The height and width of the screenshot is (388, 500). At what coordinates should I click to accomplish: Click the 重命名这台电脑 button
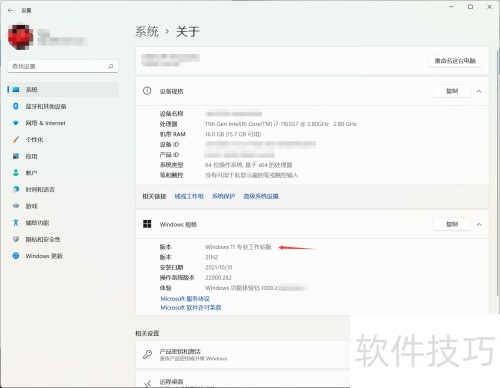point(455,61)
